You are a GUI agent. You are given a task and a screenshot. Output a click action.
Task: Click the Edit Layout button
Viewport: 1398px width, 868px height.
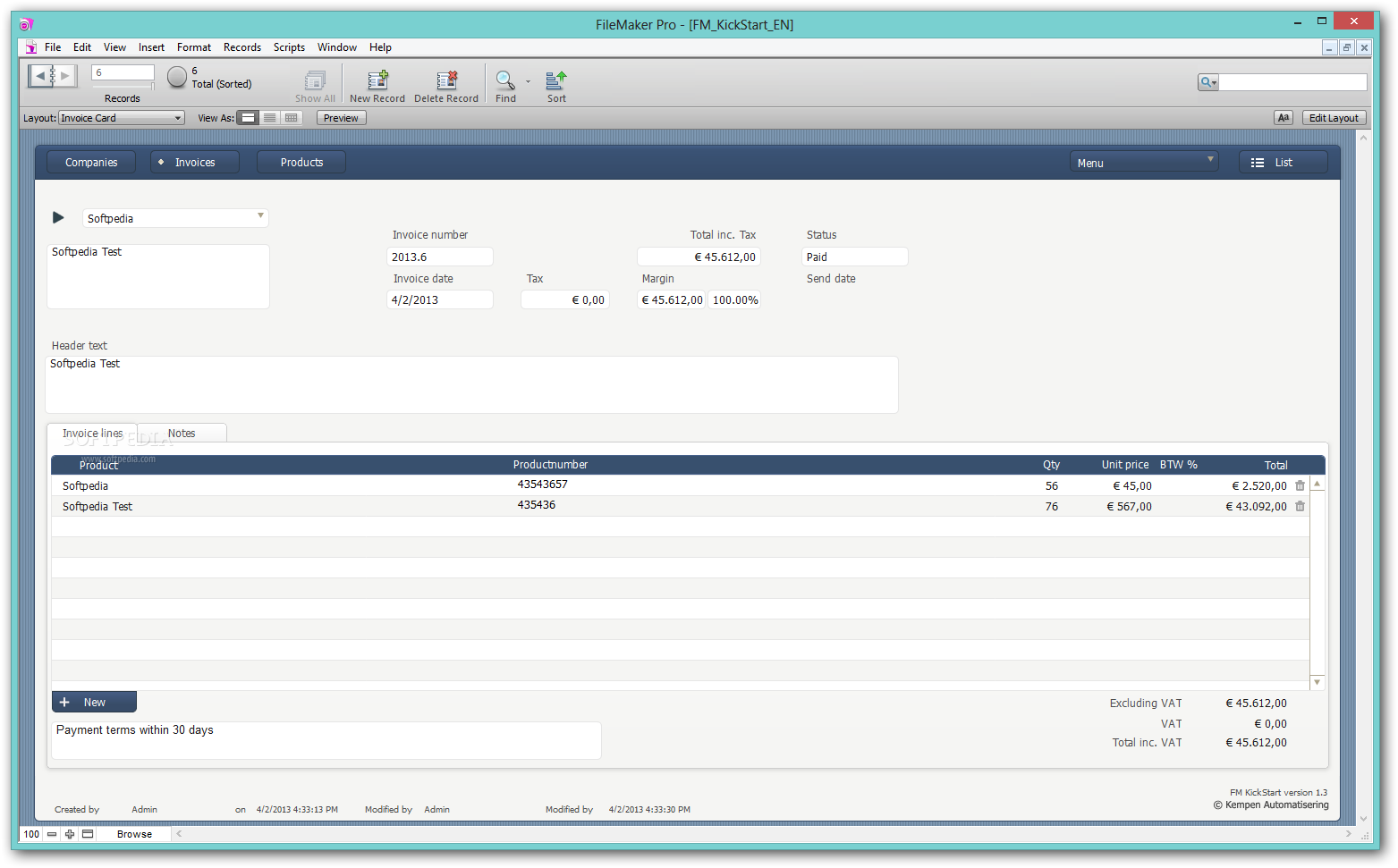coord(1334,118)
